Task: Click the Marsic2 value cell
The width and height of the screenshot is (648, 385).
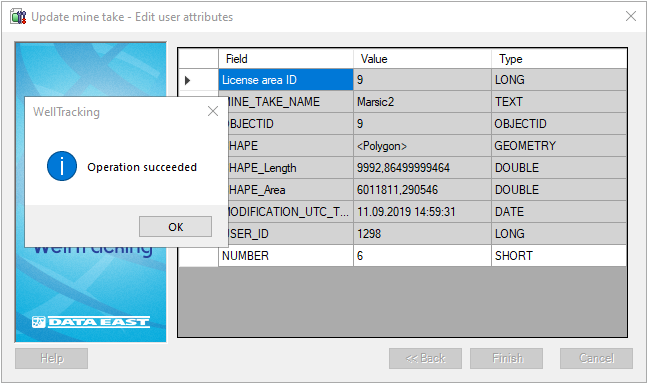Action: pos(422,102)
